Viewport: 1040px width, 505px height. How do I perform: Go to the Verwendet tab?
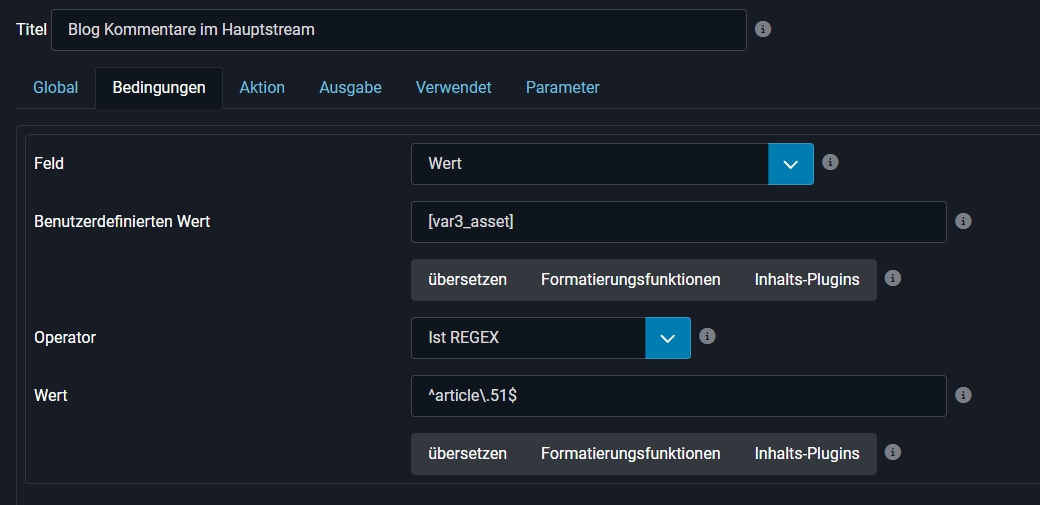coord(453,87)
